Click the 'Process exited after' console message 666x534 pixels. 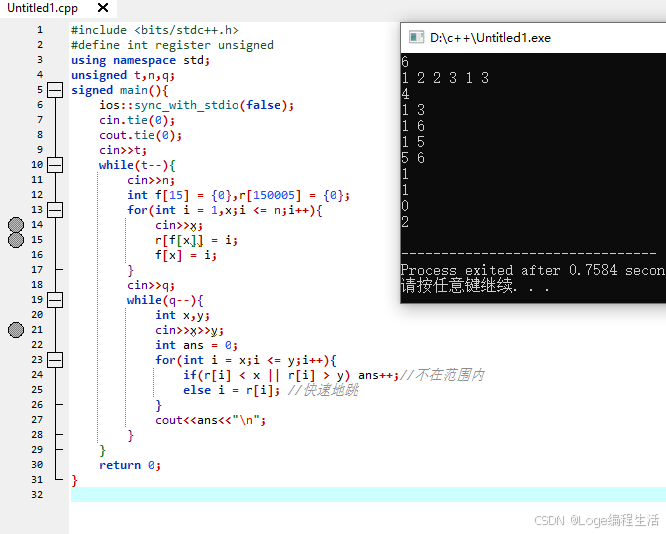coord(533,270)
